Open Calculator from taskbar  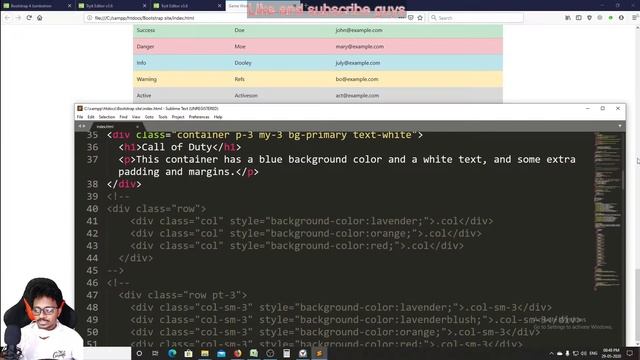(x=287, y=353)
